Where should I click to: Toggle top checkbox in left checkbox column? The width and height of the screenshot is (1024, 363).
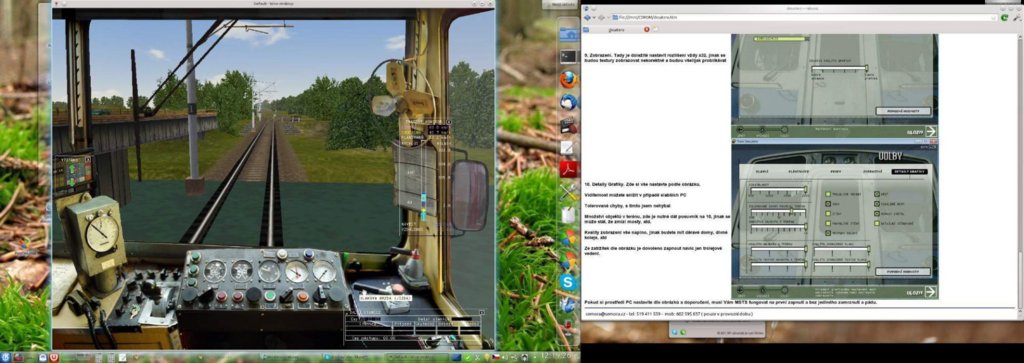pyautogui.click(x=828, y=194)
